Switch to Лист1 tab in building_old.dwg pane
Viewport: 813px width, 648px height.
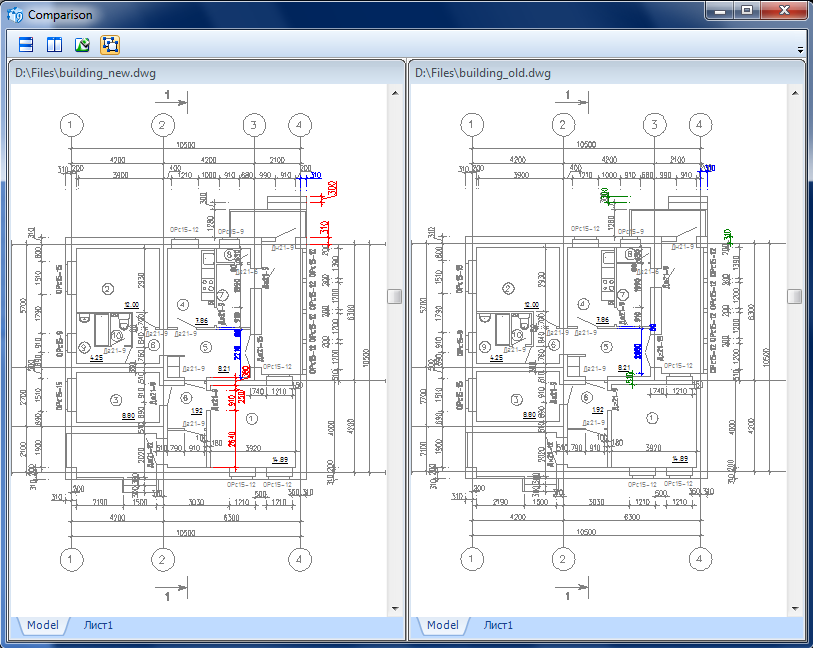(x=498, y=625)
